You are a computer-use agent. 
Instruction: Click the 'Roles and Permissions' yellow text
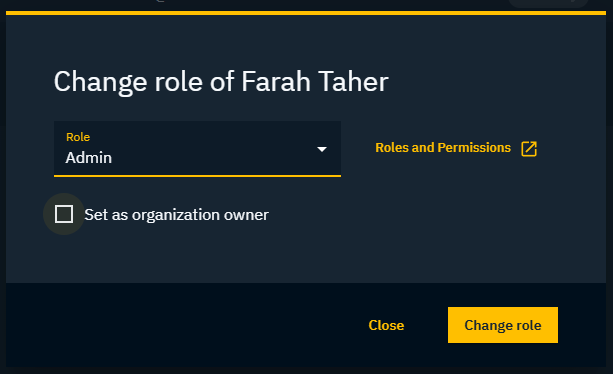tap(443, 148)
